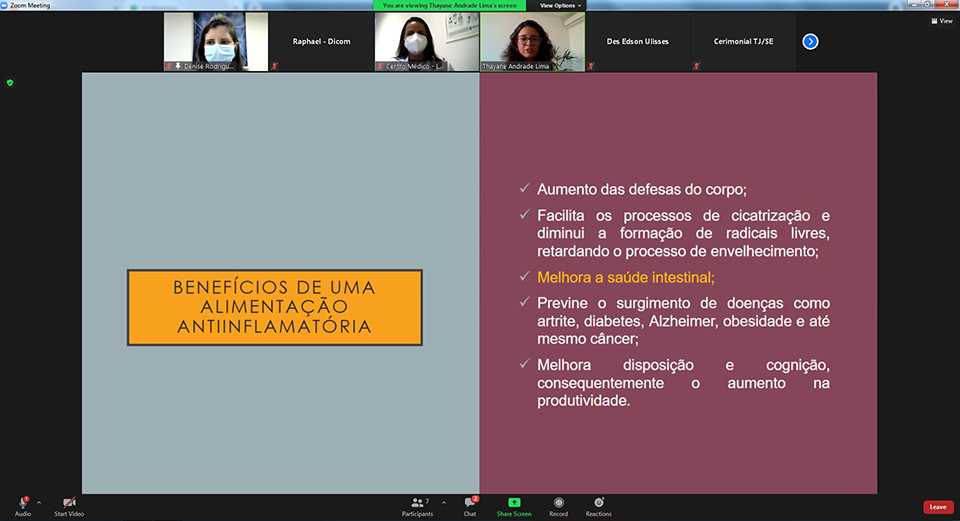Open audio options arrow beside Audio
Image resolution: width=960 pixels, height=521 pixels.
(39, 502)
